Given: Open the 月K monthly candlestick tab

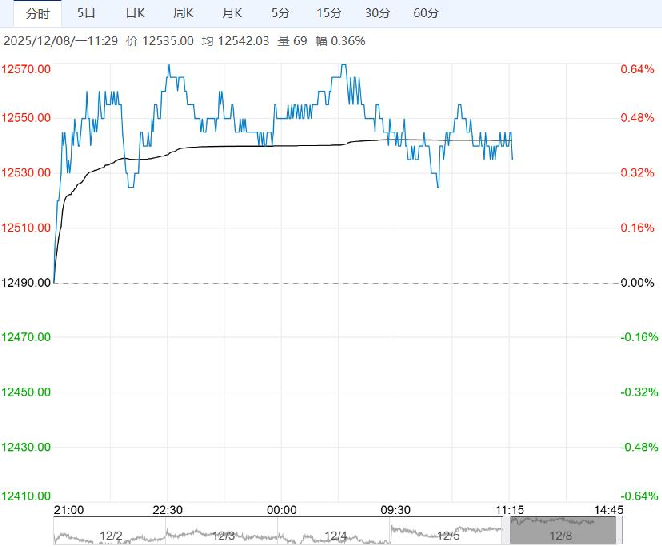Looking at the screenshot, I should (x=231, y=13).
